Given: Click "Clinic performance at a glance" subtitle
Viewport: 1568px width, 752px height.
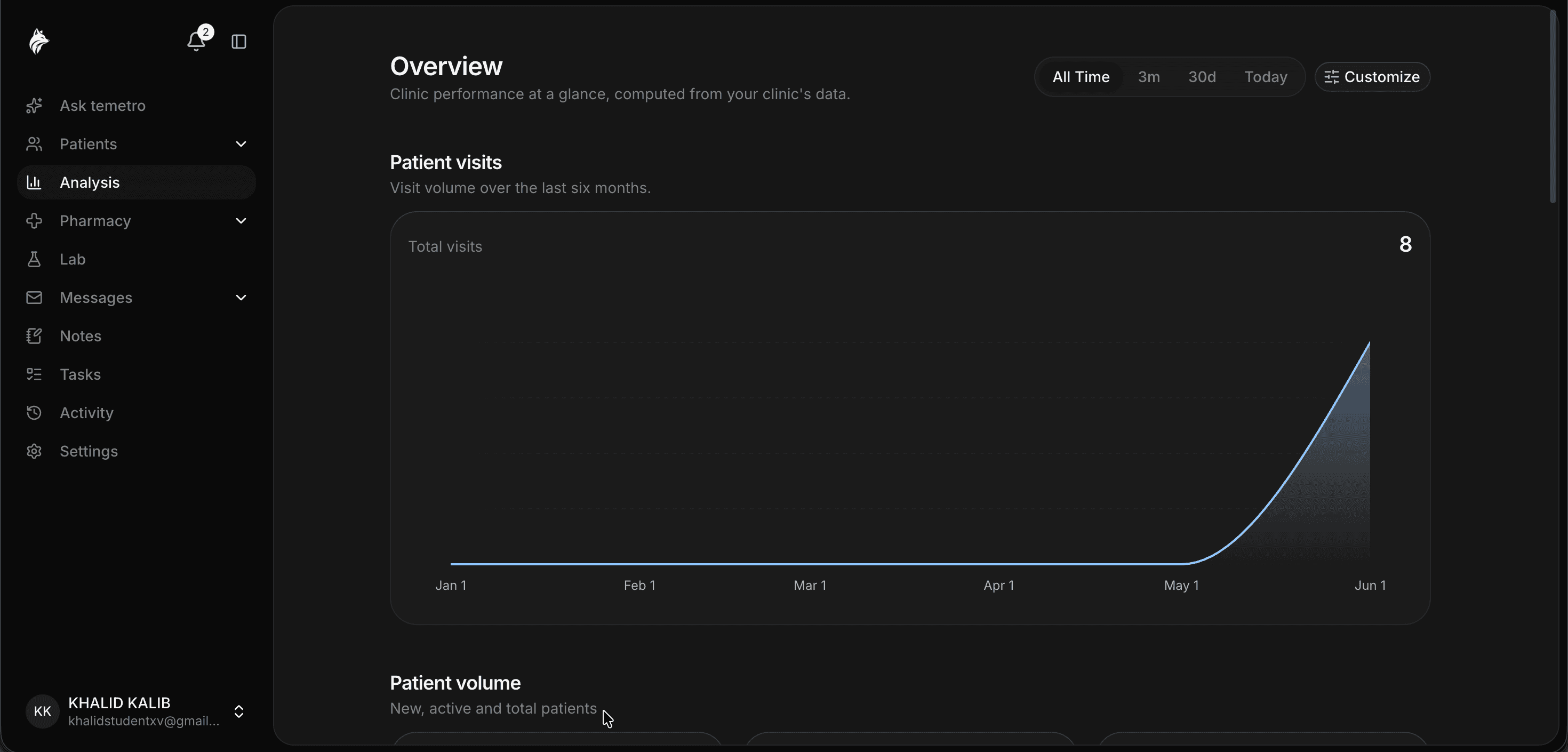Looking at the screenshot, I should pos(620,94).
